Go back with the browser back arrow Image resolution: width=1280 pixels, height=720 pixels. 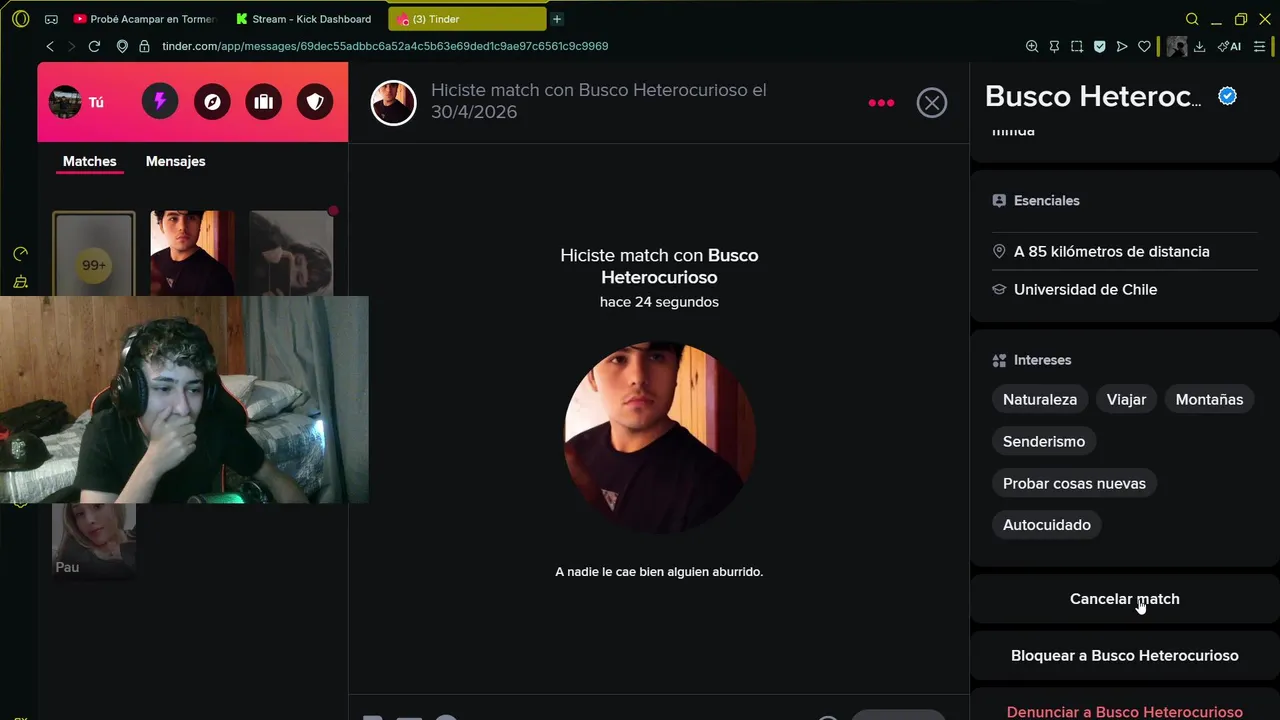click(50, 46)
